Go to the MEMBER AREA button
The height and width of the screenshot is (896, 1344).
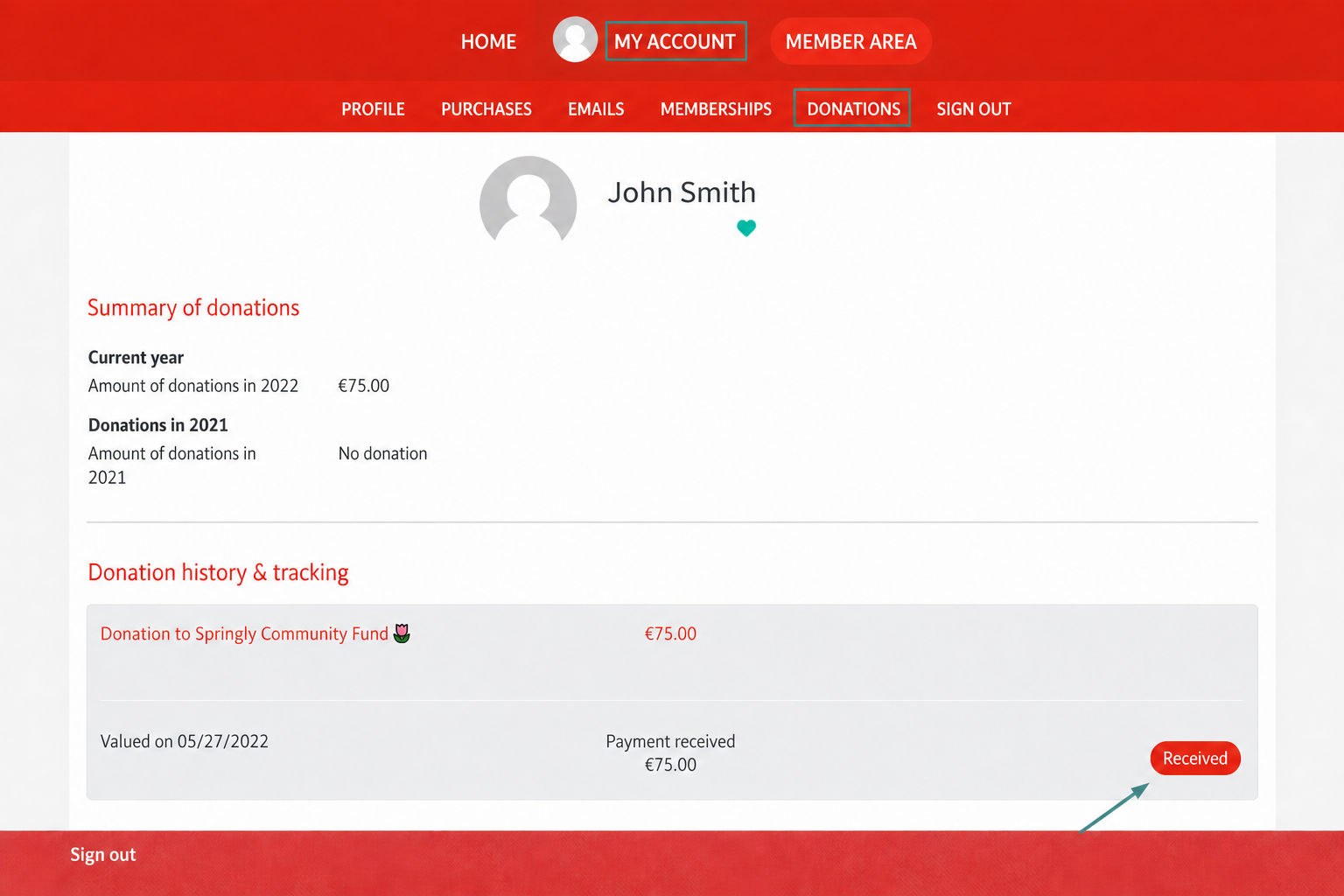click(x=850, y=41)
